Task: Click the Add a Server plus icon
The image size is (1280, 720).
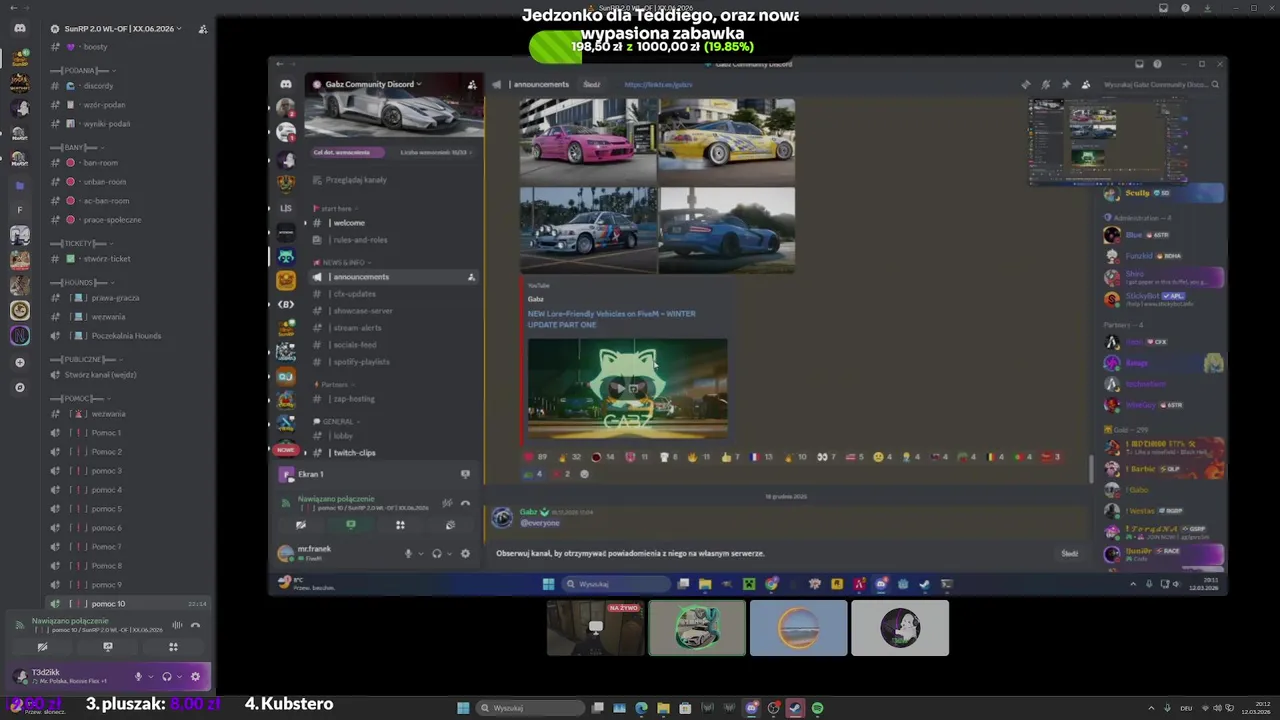Action: point(19,362)
